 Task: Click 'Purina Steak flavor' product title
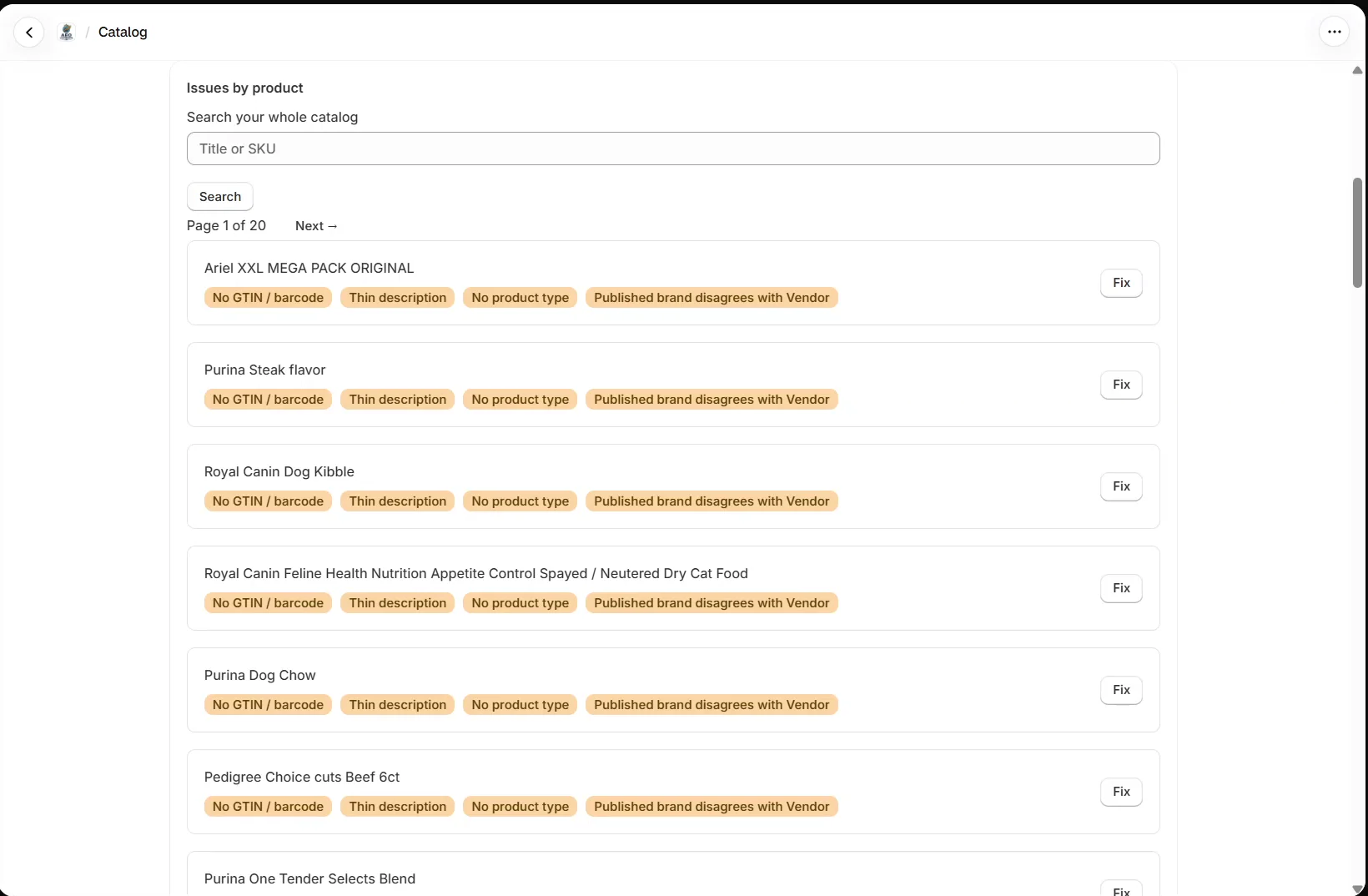pos(264,370)
